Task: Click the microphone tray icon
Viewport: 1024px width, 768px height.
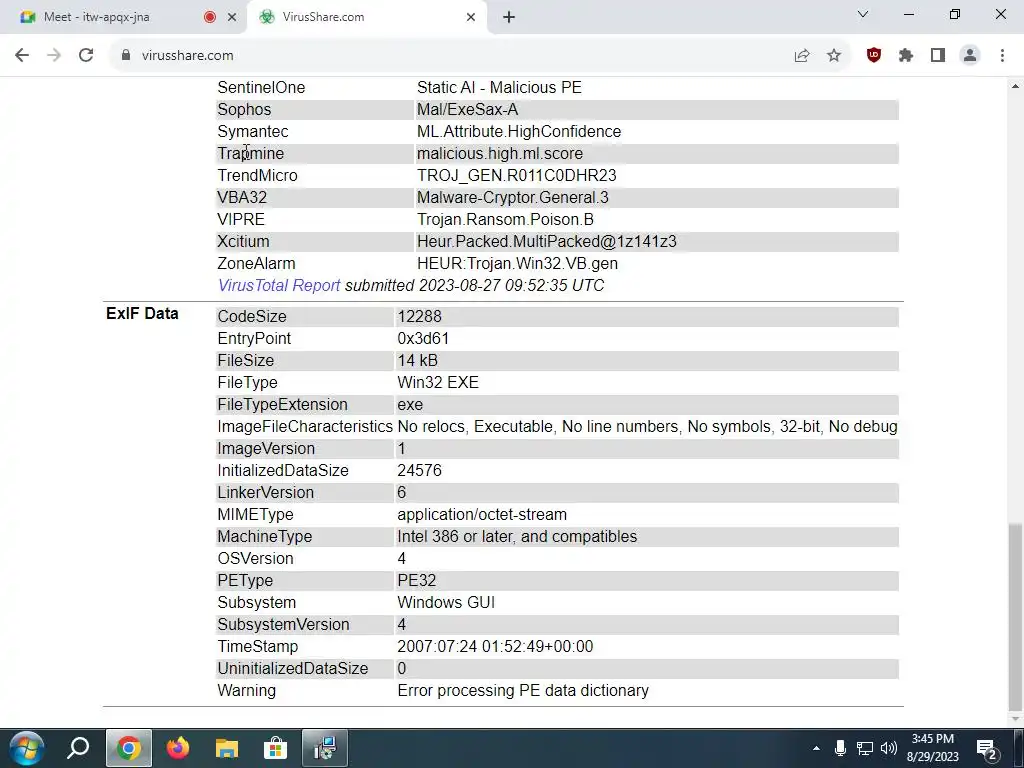Action: (x=840, y=748)
